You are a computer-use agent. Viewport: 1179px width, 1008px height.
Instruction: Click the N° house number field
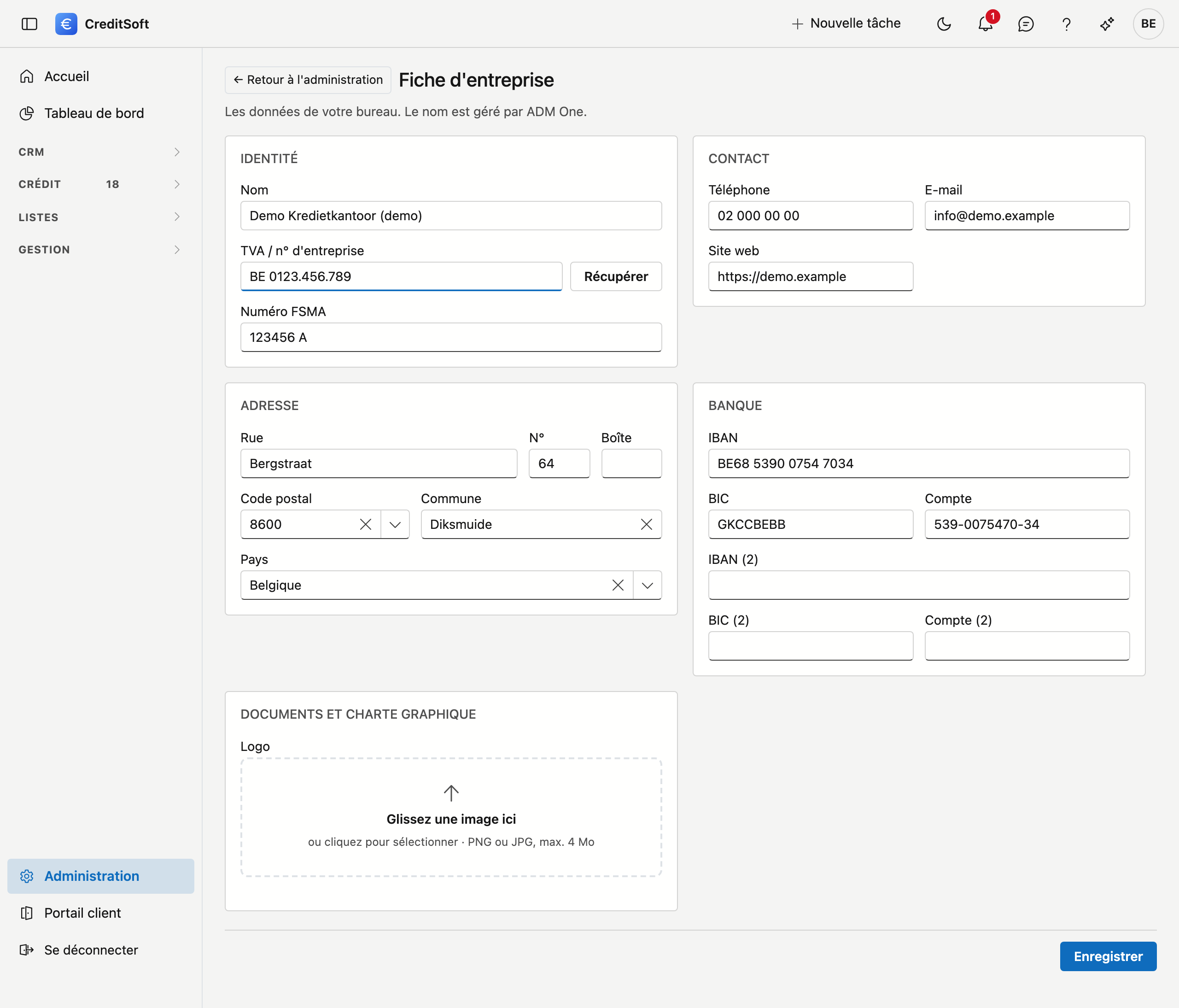tap(560, 463)
